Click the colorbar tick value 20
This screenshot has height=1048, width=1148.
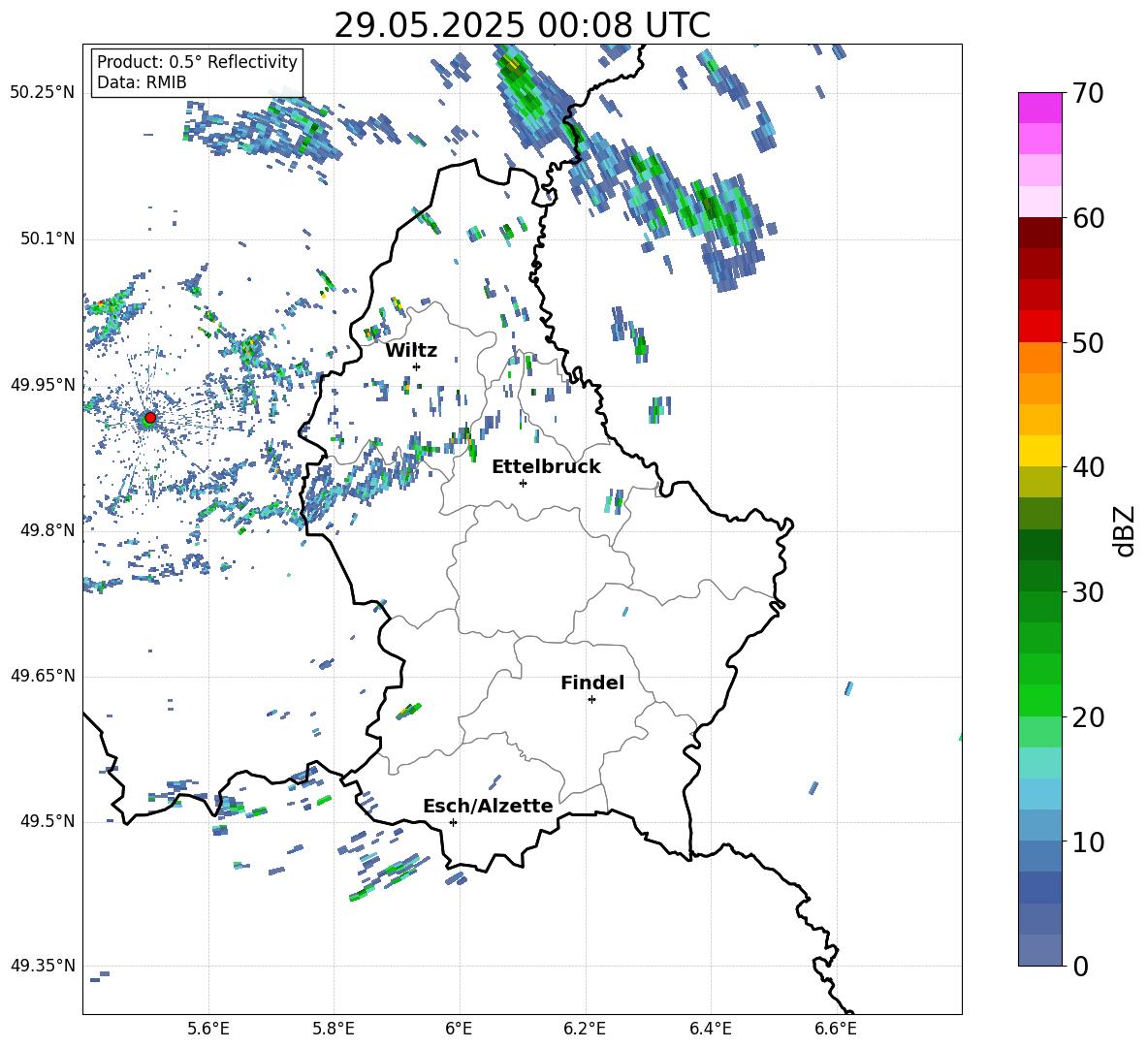click(1087, 717)
